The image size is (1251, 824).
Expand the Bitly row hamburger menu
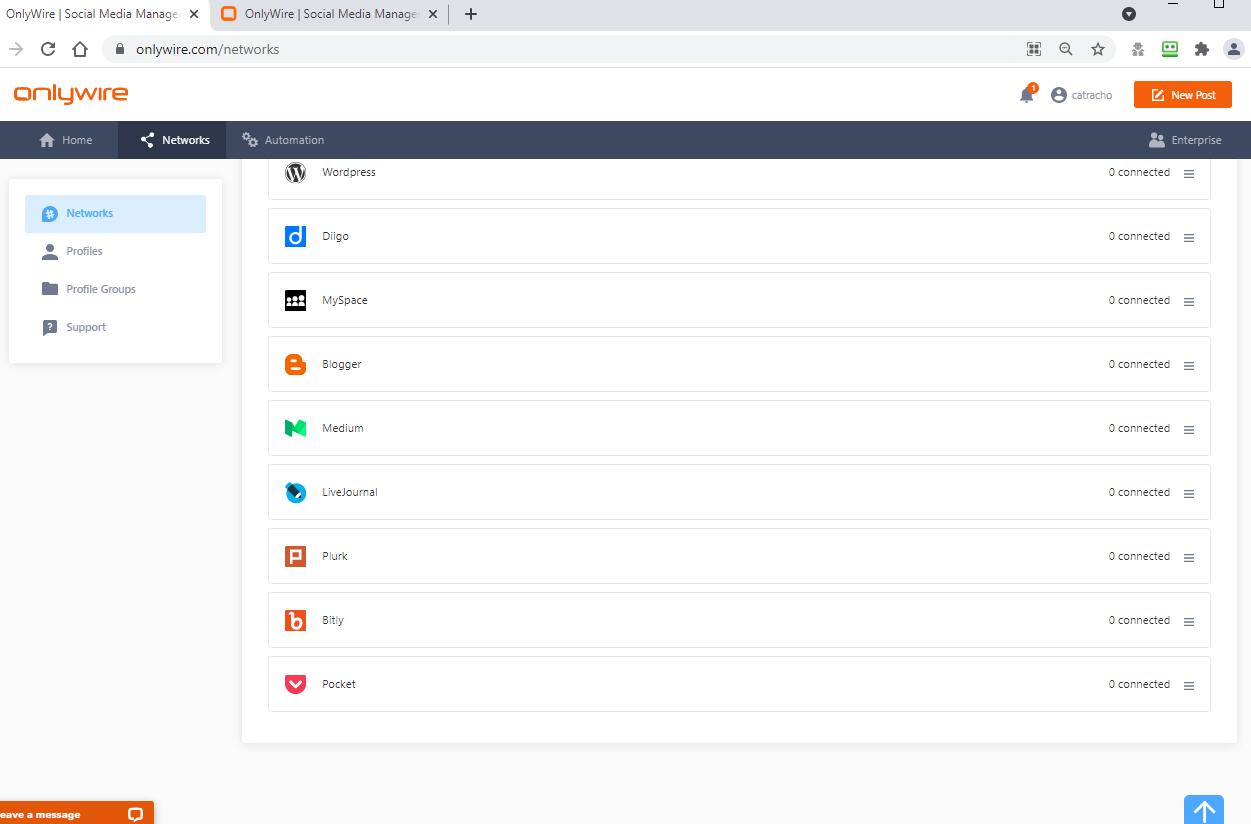[1189, 622]
